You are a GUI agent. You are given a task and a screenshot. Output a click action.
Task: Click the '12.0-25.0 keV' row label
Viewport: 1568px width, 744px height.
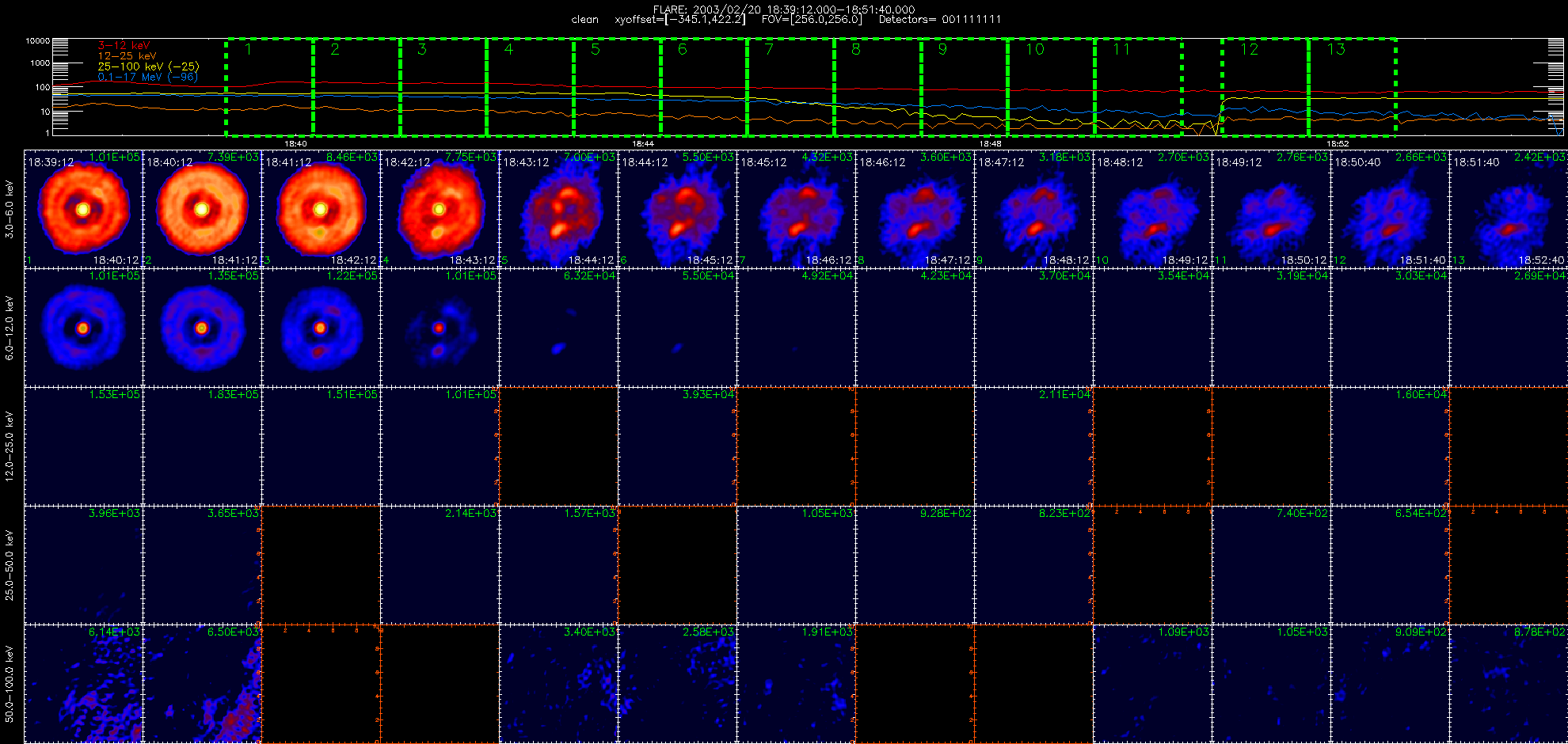click(x=10, y=446)
